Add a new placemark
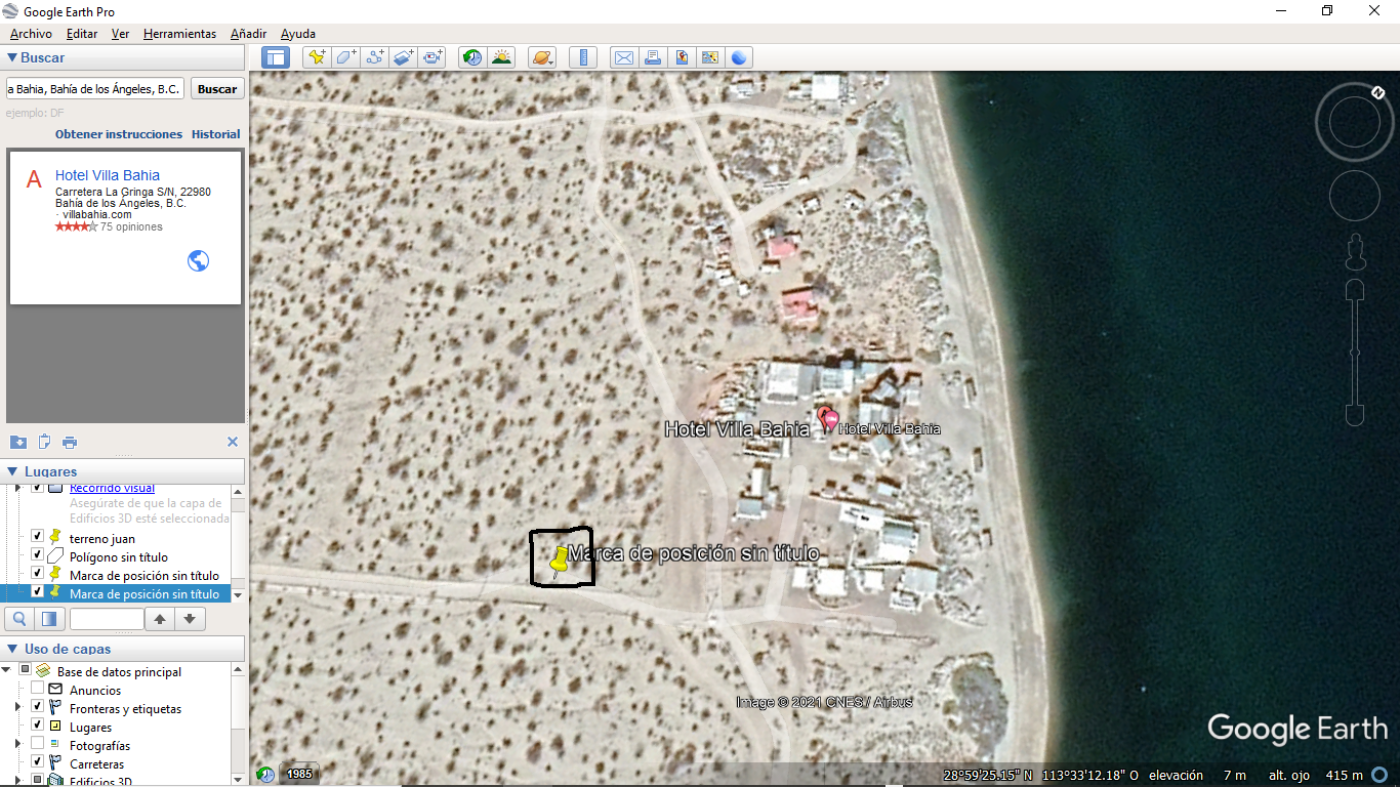The height and width of the screenshot is (787, 1400). click(x=316, y=57)
